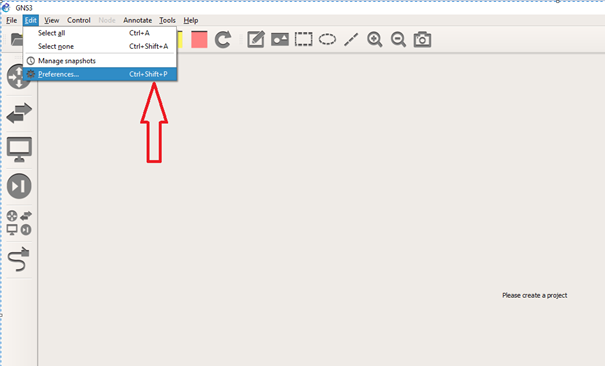The image size is (605, 366).
Task: Choose Select all from Edit menu
Action: pos(100,33)
